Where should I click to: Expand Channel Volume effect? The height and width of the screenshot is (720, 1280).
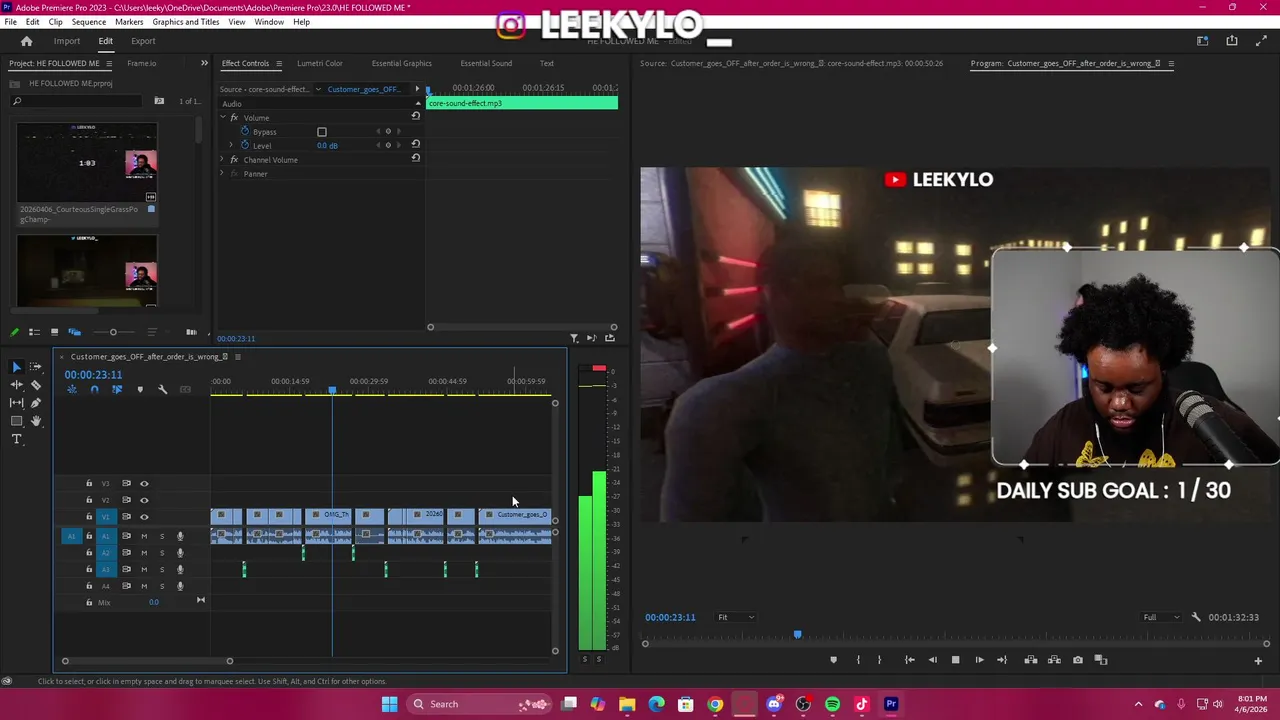223,160
